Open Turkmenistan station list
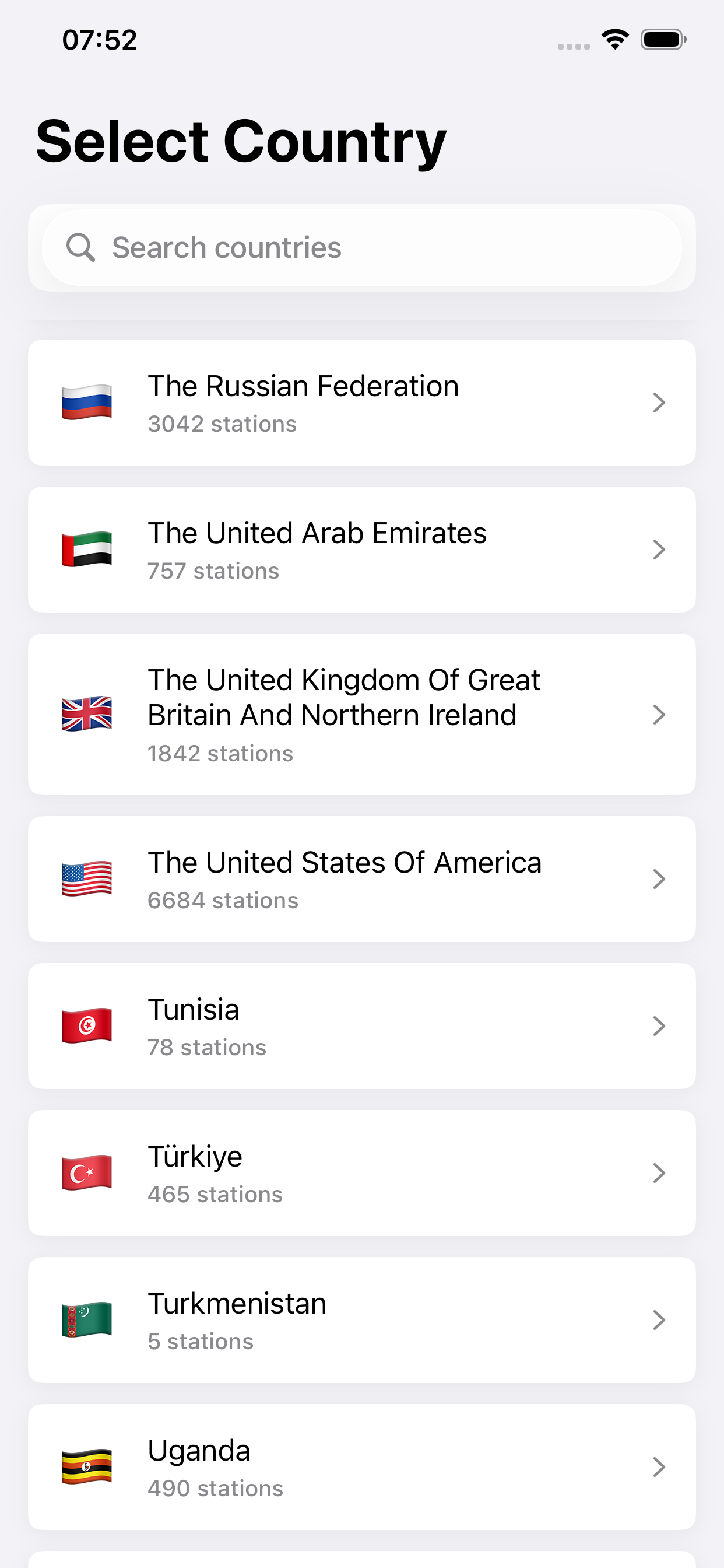Screen dimensions: 724x1568 [x=237, y=1304]
